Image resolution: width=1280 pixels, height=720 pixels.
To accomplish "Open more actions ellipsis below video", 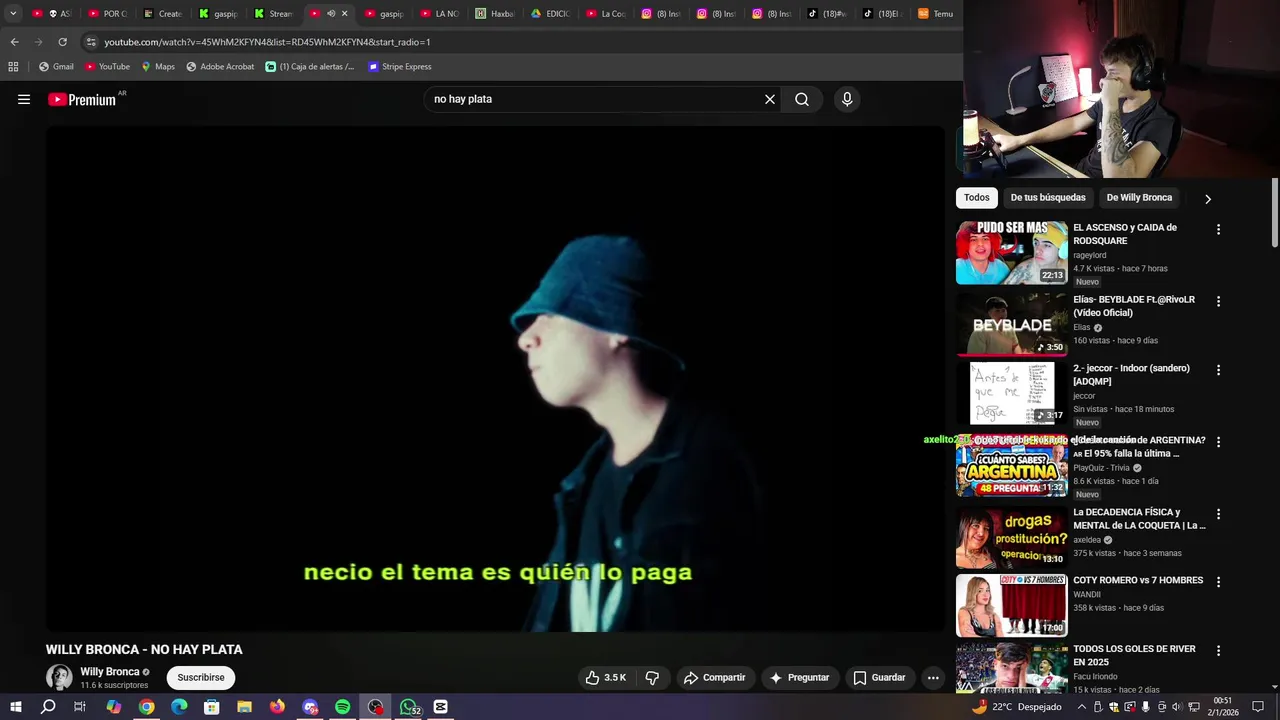I will pos(933,678).
